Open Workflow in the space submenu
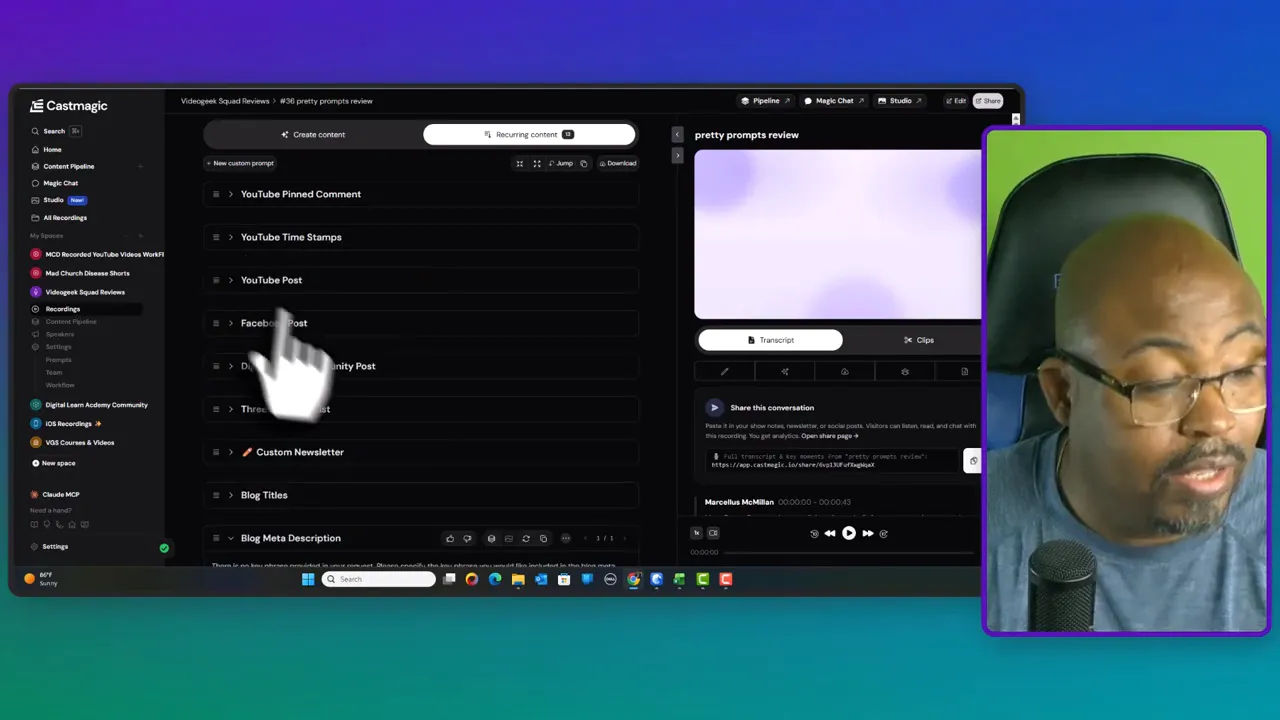The width and height of the screenshot is (1280, 720). pos(60,385)
